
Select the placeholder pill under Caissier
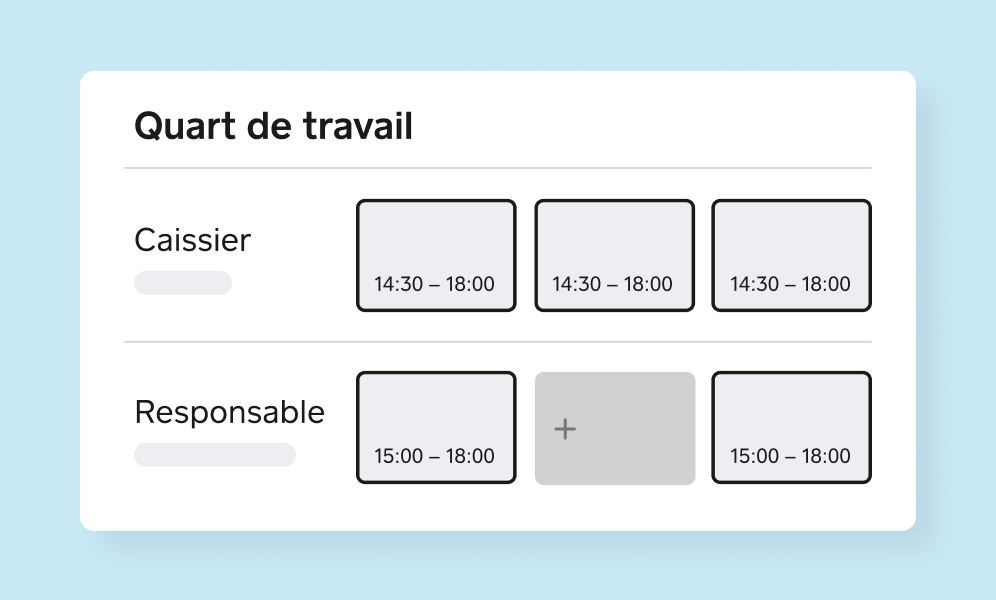[183, 283]
